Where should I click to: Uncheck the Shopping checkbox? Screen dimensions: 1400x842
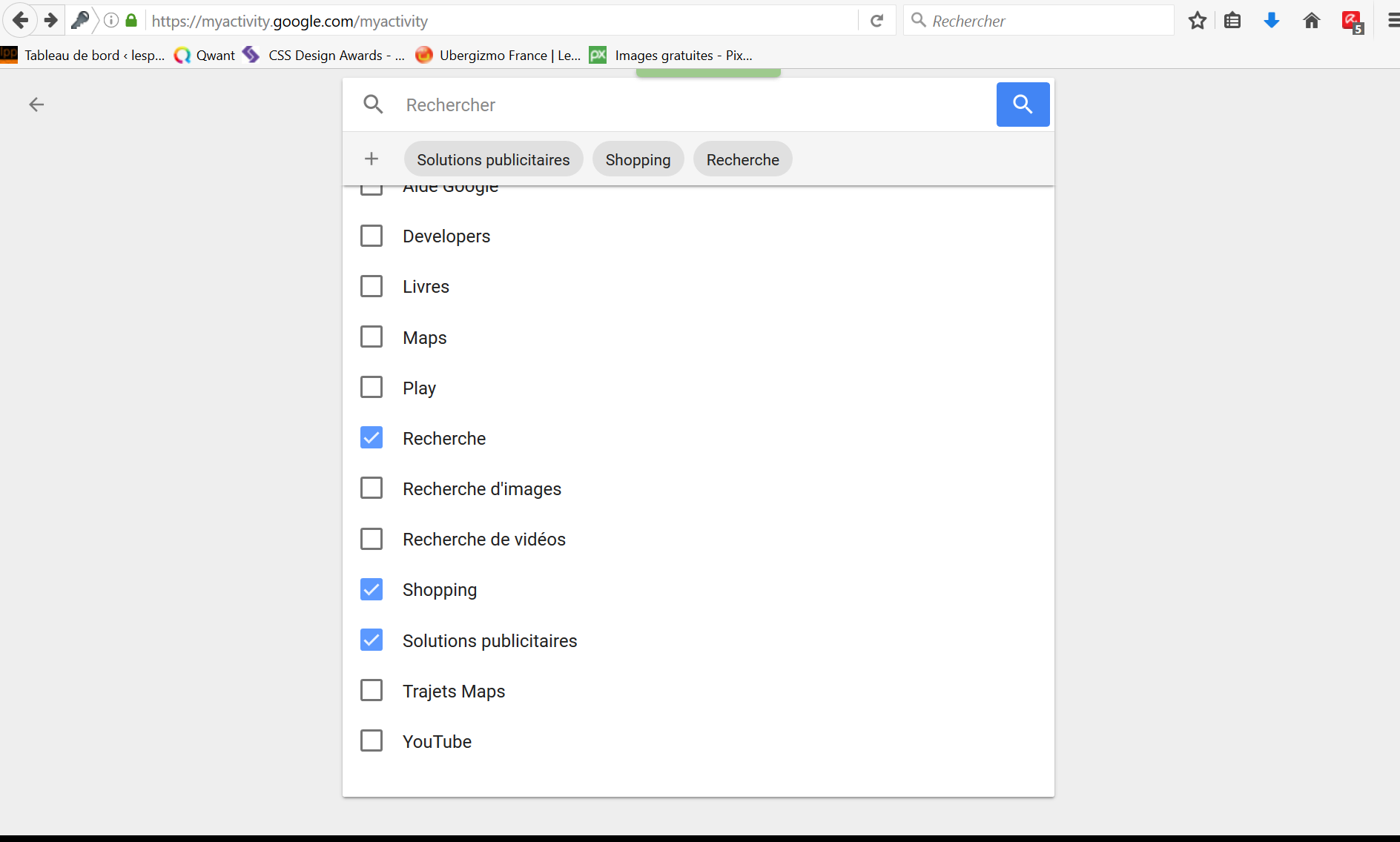point(372,589)
